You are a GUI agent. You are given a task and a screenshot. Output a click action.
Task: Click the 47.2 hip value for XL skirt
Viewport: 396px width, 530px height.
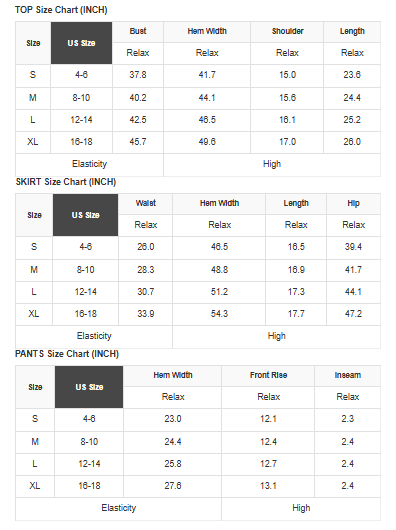tap(353, 314)
